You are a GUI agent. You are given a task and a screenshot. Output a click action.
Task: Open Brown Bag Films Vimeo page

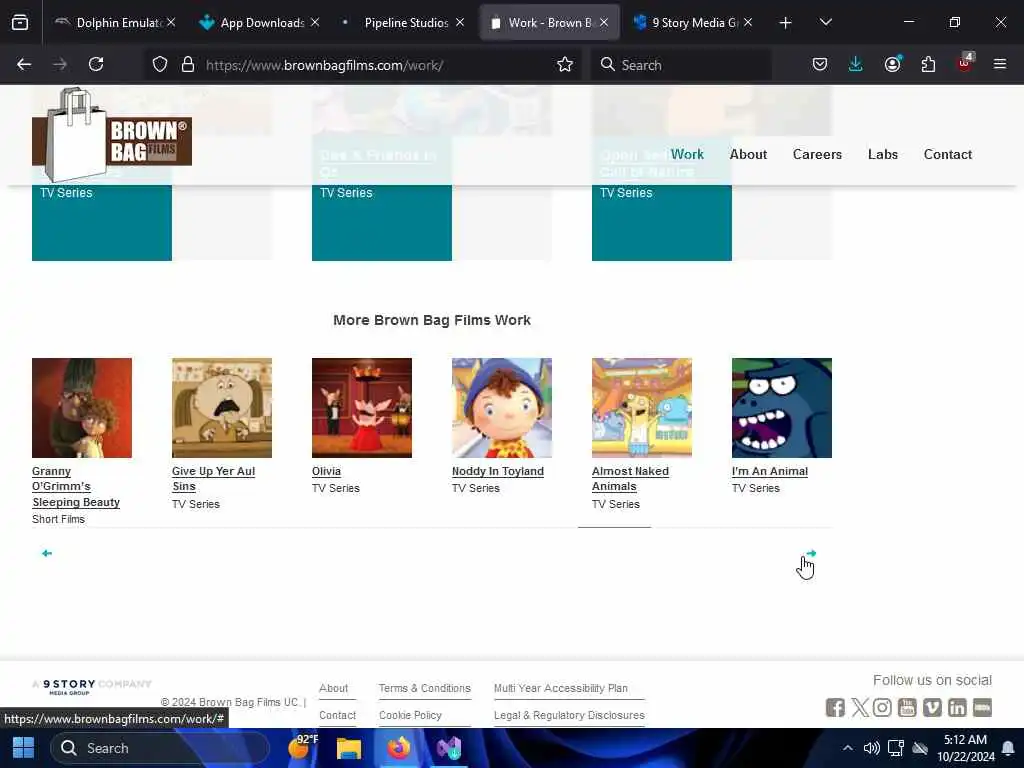click(933, 707)
